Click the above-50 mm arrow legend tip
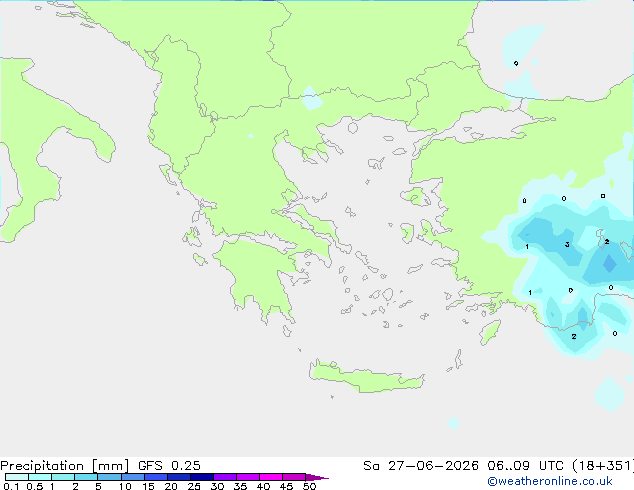 click(317, 477)
